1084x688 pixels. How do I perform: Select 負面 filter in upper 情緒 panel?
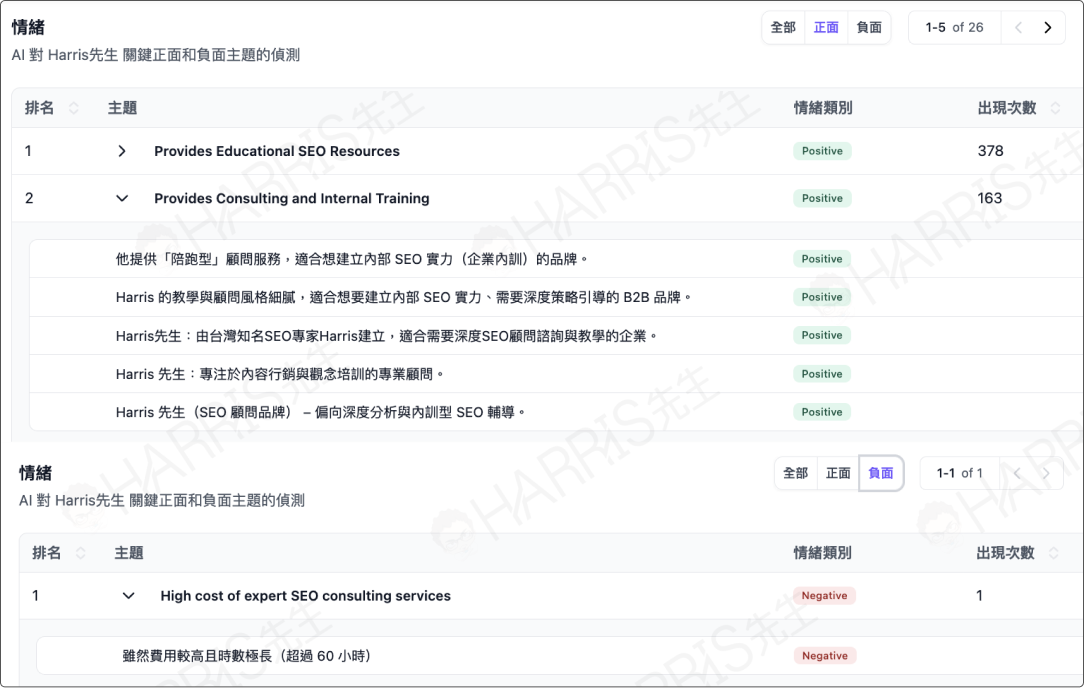click(x=869, y=28)
